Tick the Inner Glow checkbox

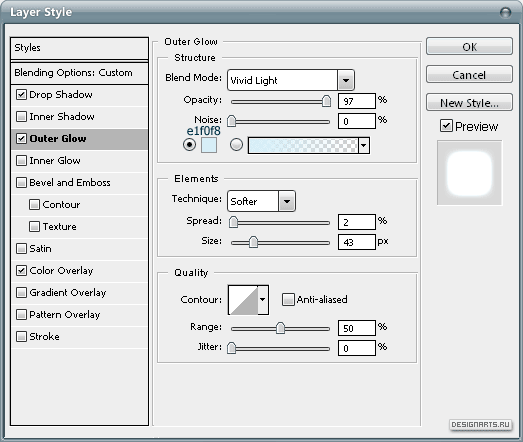pos(21,160)
